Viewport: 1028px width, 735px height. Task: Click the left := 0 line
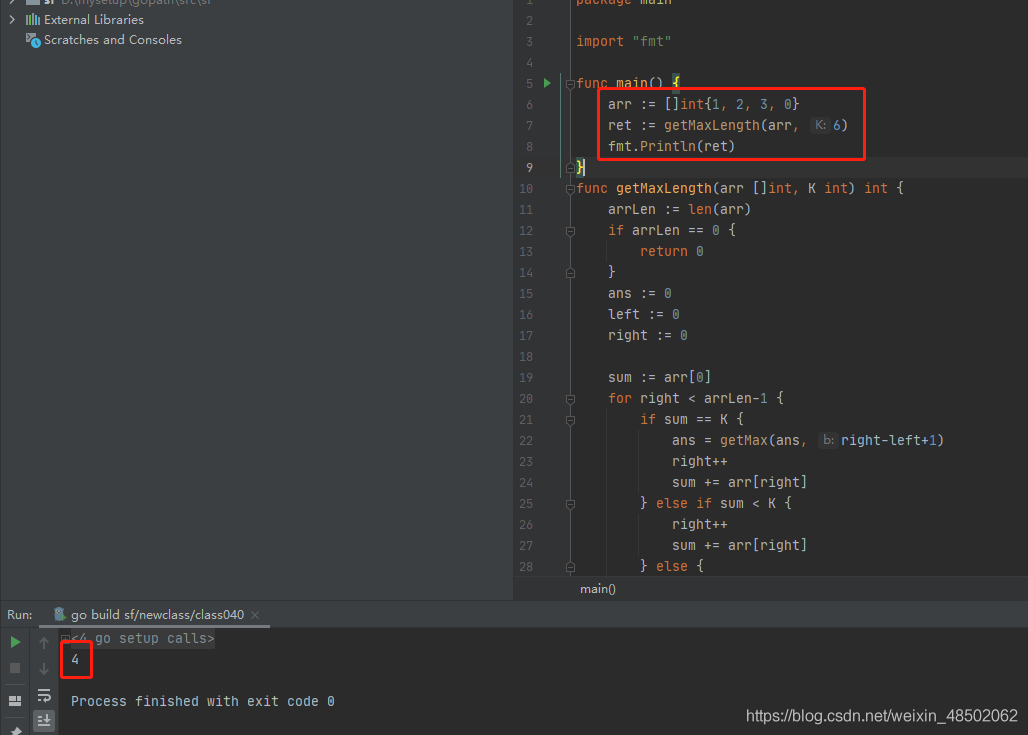643,314
